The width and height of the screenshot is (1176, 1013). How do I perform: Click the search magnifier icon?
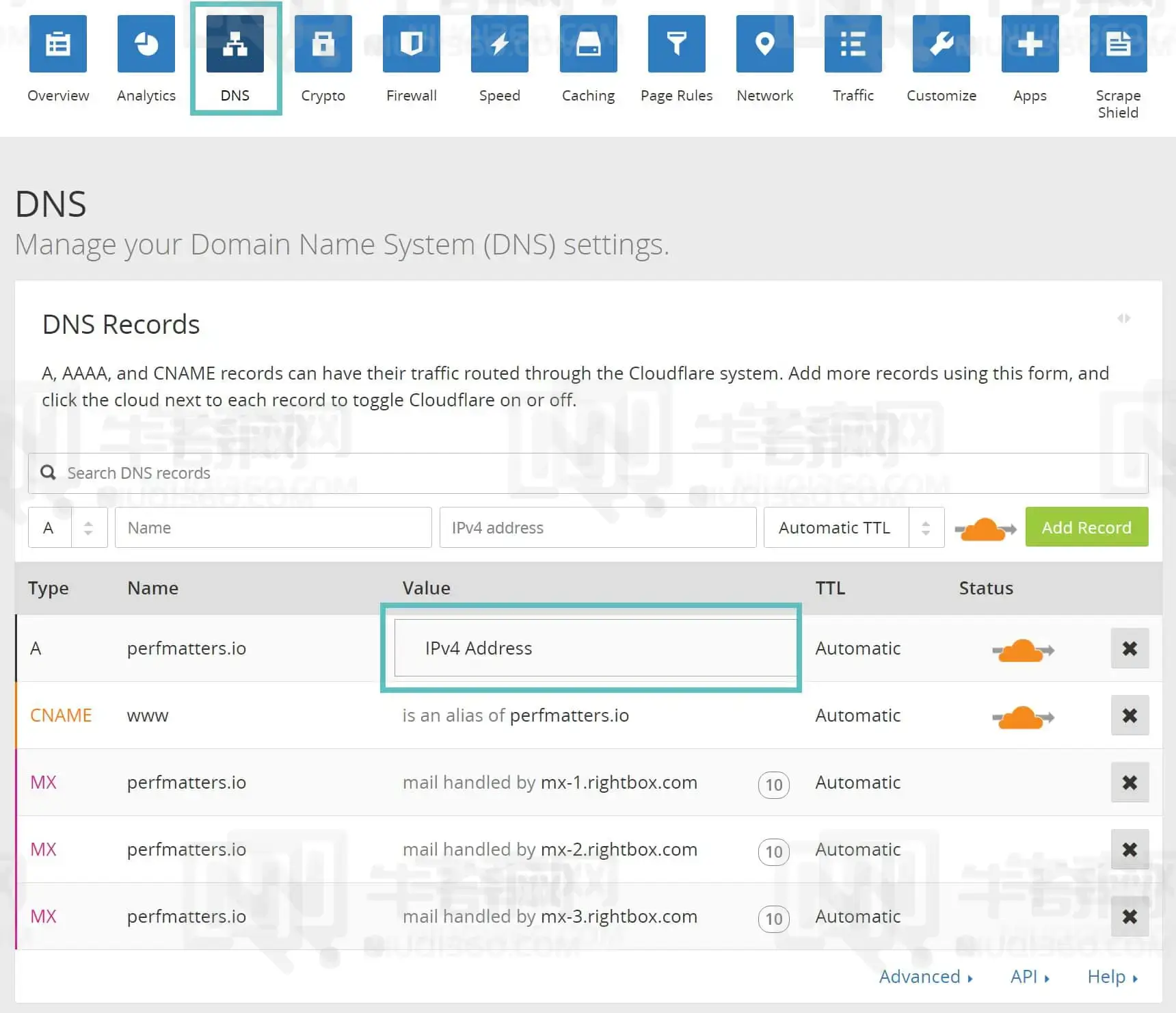[x=48, y=473]
